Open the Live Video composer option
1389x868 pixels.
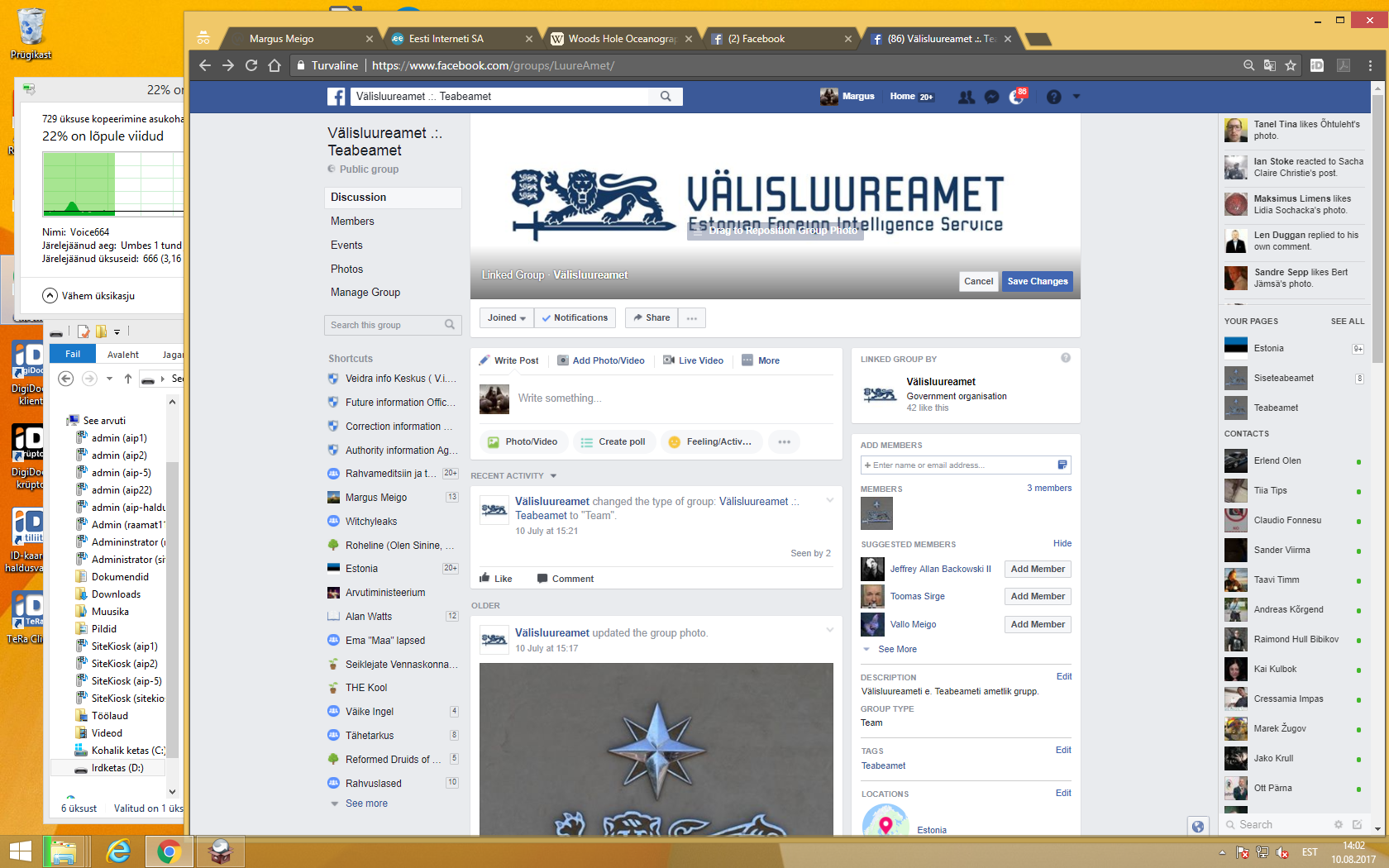[x=693, y=360]
